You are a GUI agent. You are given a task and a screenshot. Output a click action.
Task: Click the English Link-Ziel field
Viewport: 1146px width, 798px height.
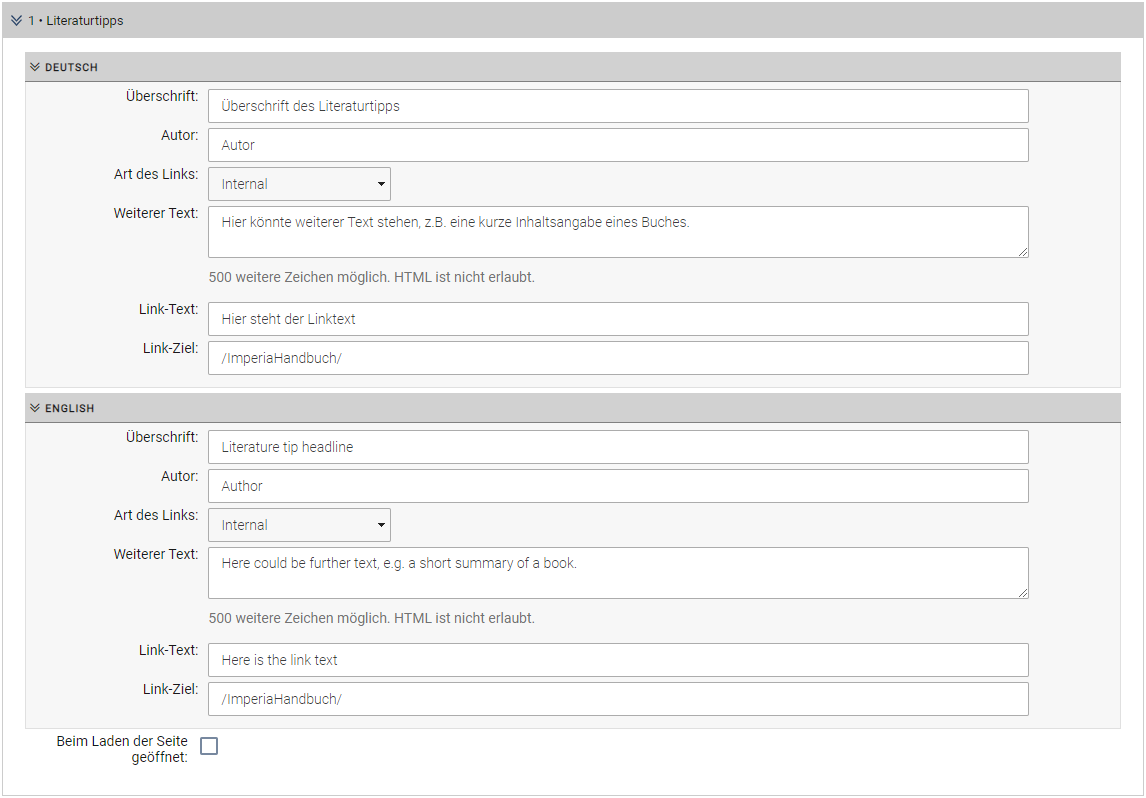[618, 699]
